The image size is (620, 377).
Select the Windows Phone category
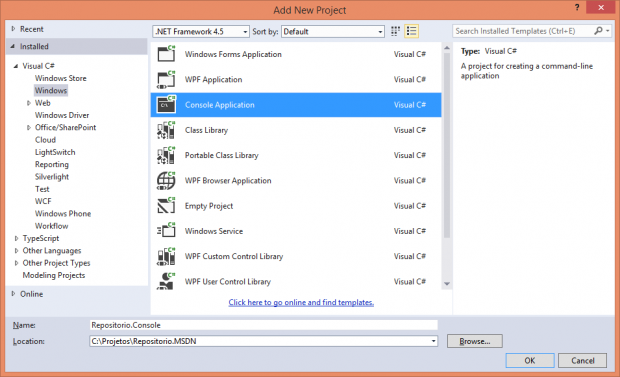click(x=62, y=214)
